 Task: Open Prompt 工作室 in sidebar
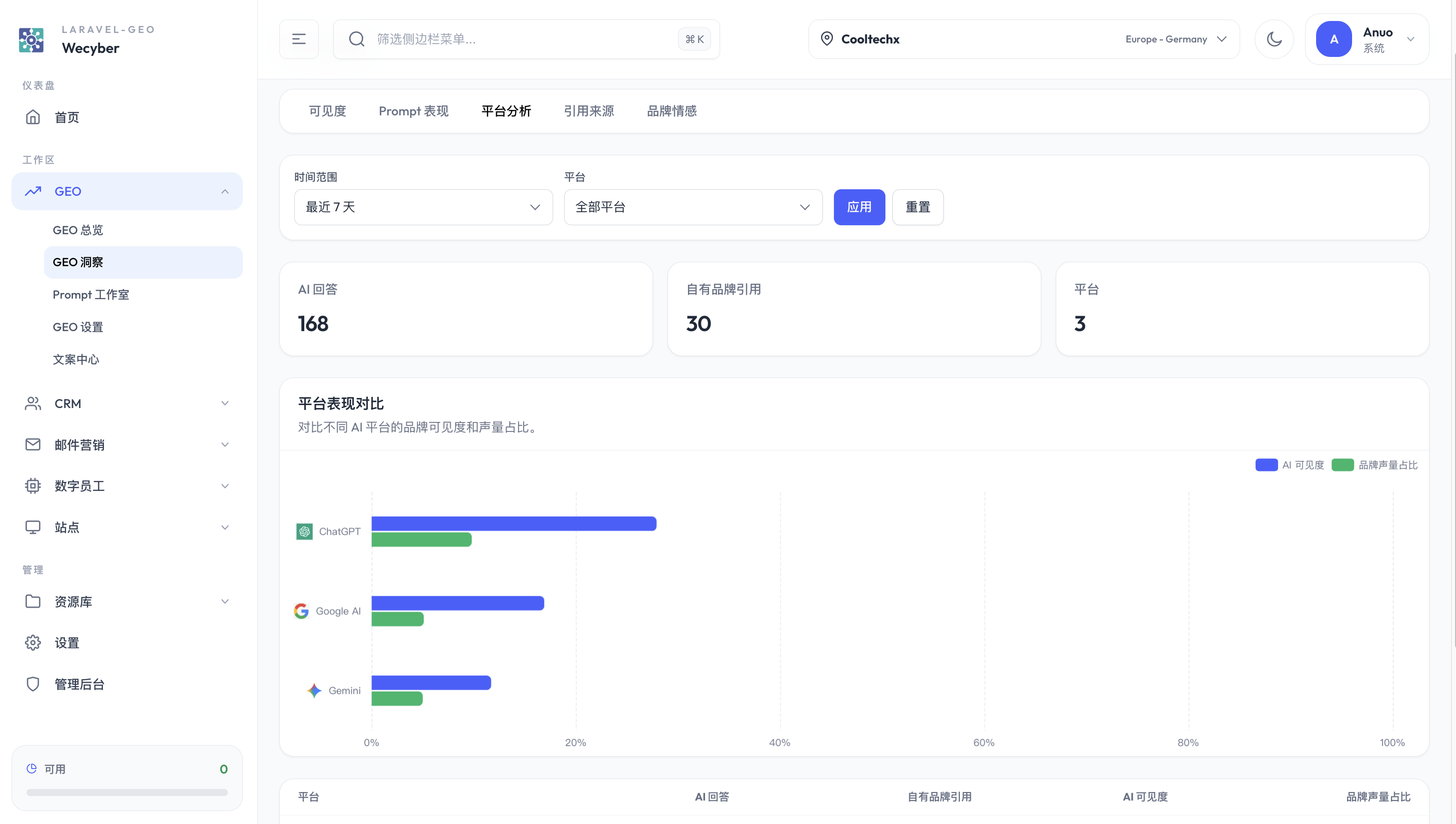coord(143,295)
